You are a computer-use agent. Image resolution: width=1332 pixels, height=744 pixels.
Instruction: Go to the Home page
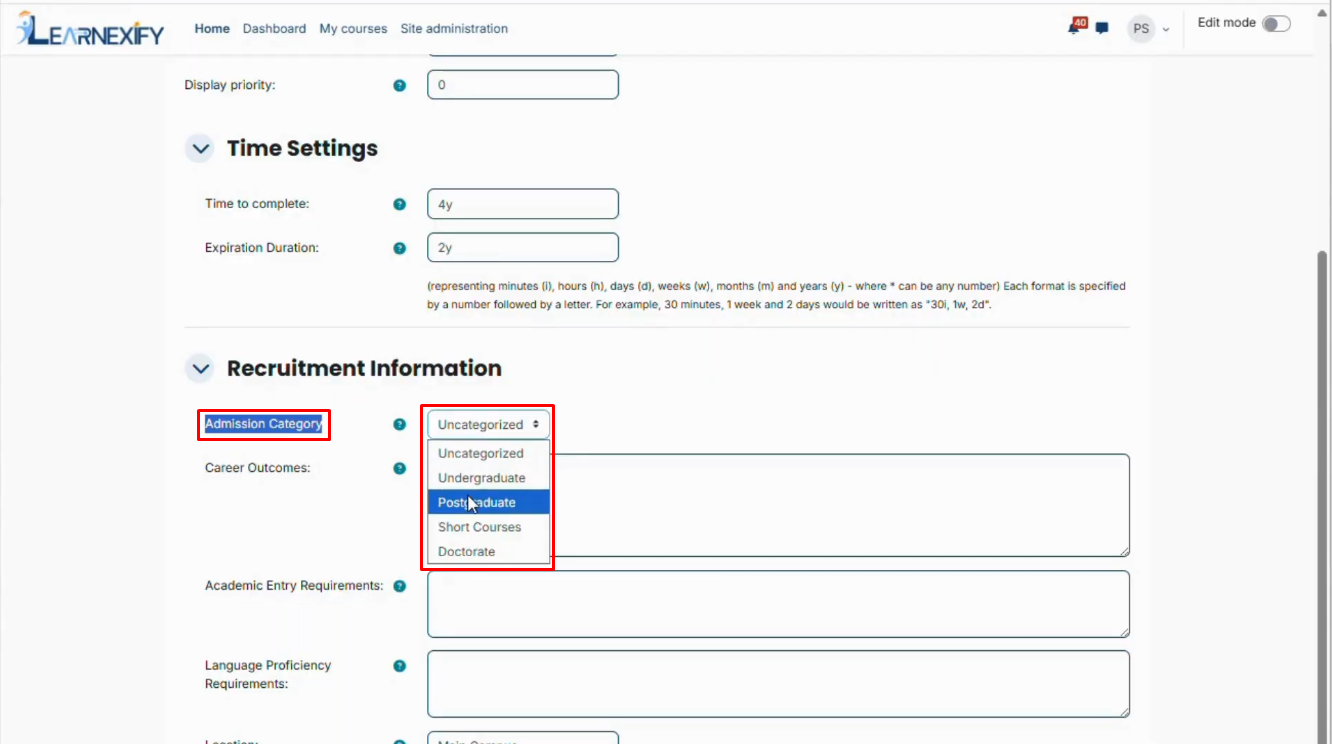point(212,29)
